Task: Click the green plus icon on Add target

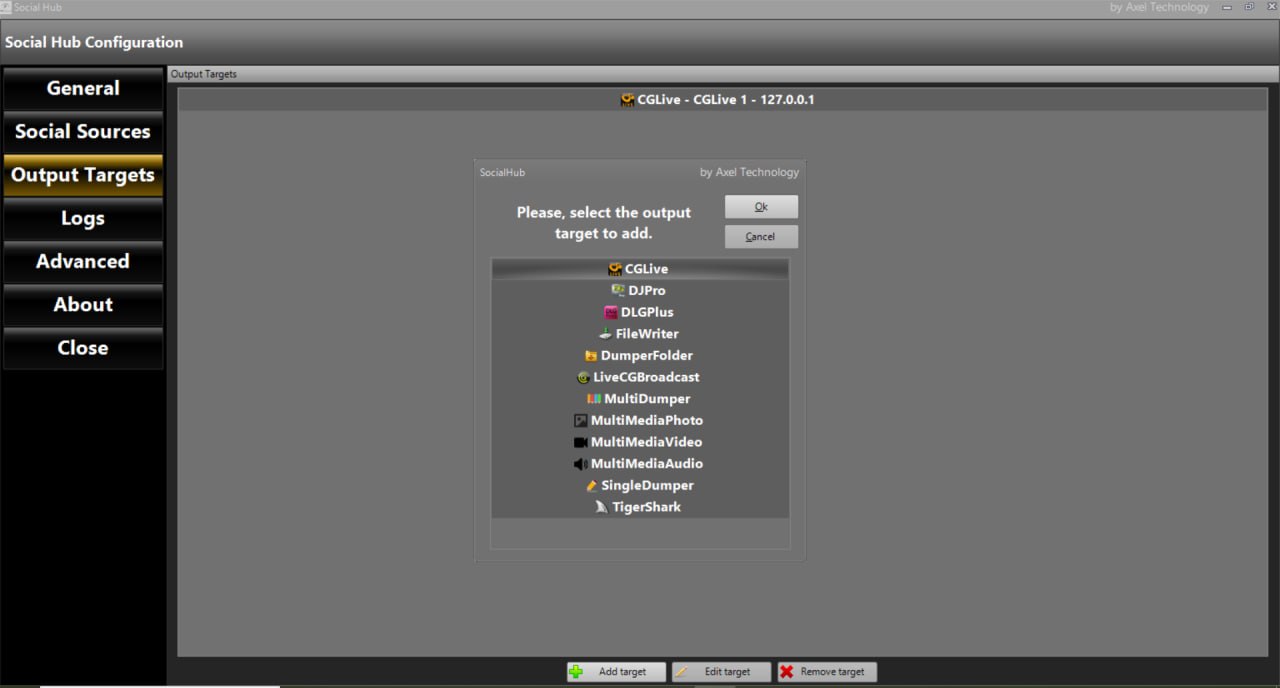Action: pyautogui.click(x=576, y=672)
